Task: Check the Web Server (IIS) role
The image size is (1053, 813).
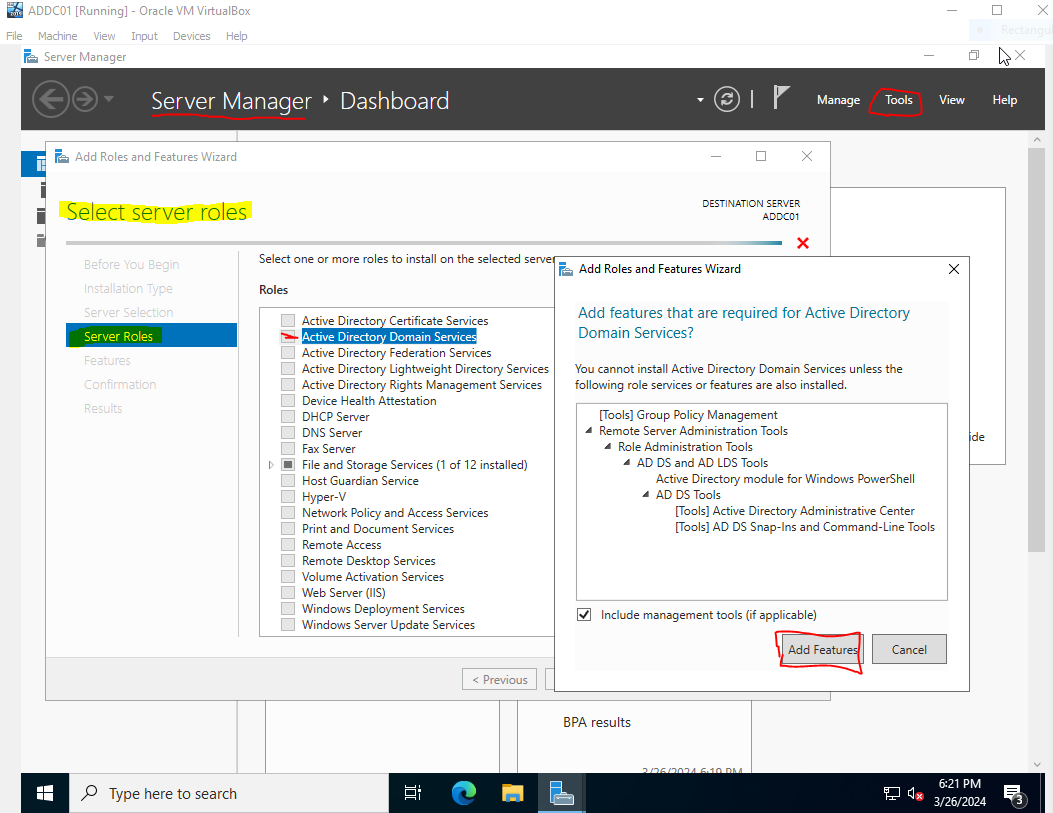Action: point(288,592)
